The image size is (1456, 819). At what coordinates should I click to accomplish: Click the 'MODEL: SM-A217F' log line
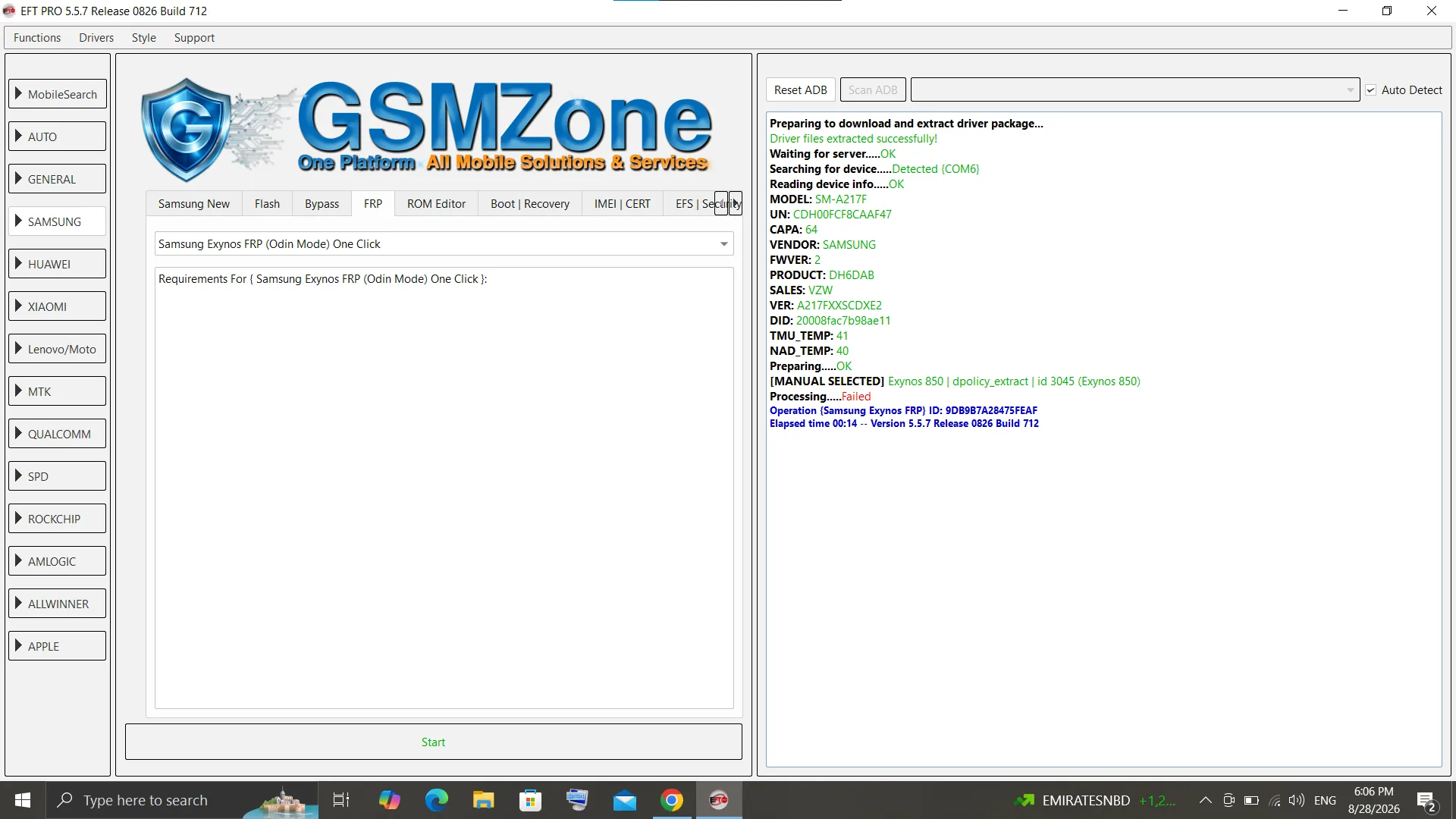pos(818,199)
